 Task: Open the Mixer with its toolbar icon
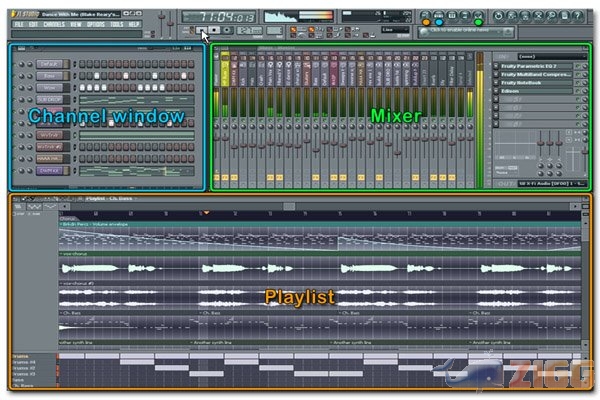pyautogui.click(x=479, y=16)
